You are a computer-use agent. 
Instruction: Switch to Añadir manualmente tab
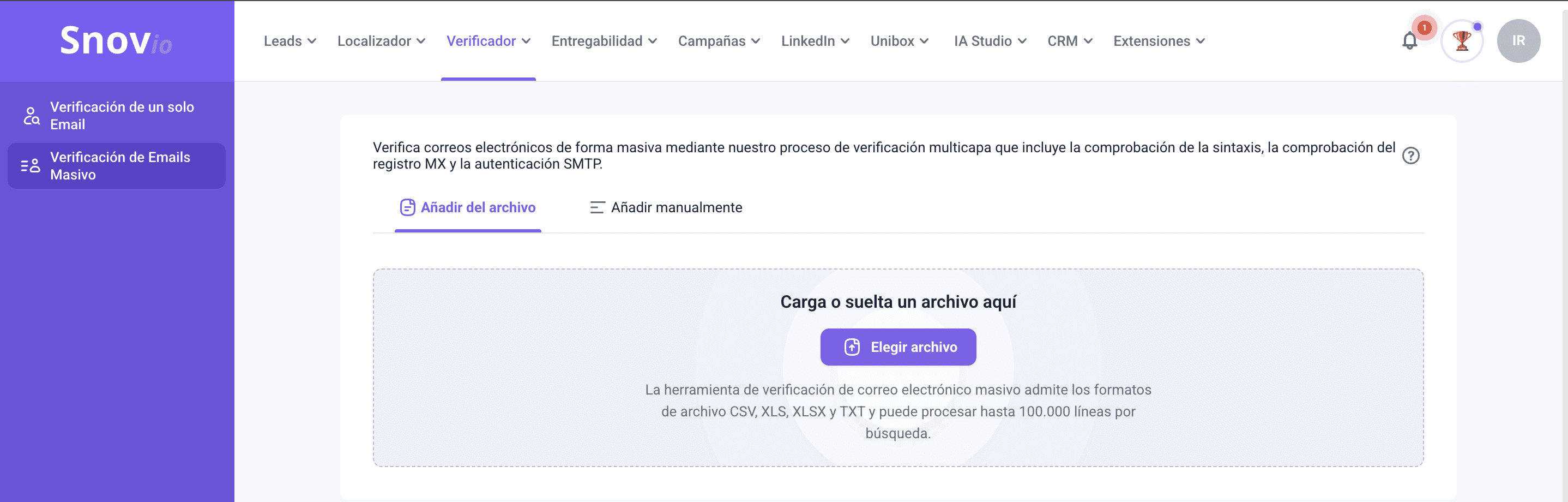tap(667, 208)
